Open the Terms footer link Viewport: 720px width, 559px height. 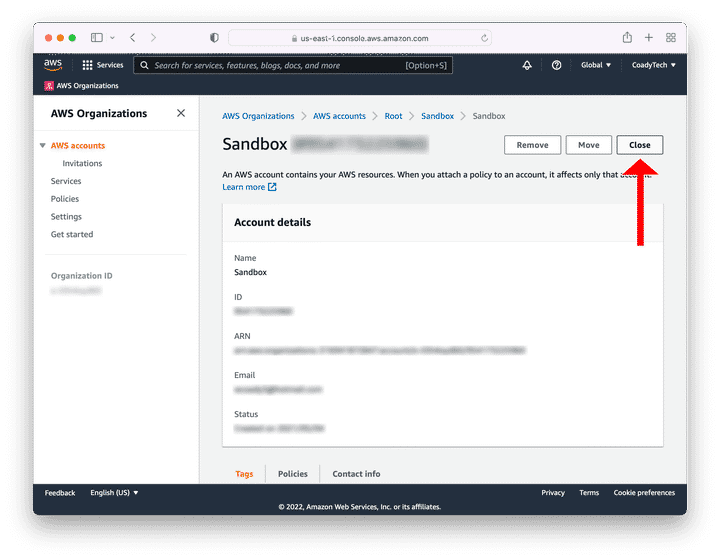pyautogui.click(x=589, y=492)
